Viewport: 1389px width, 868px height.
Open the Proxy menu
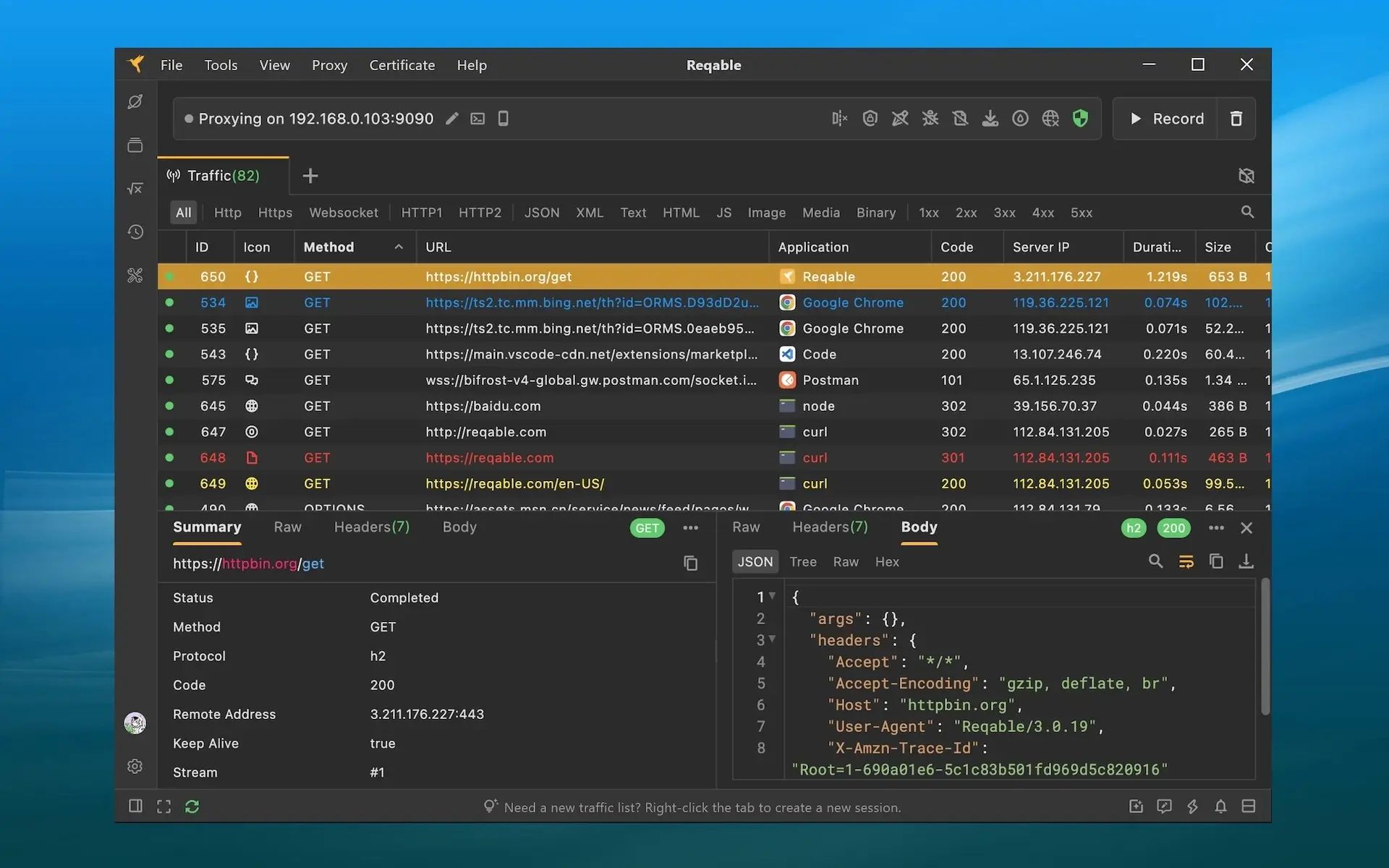(x=329, y=65)
